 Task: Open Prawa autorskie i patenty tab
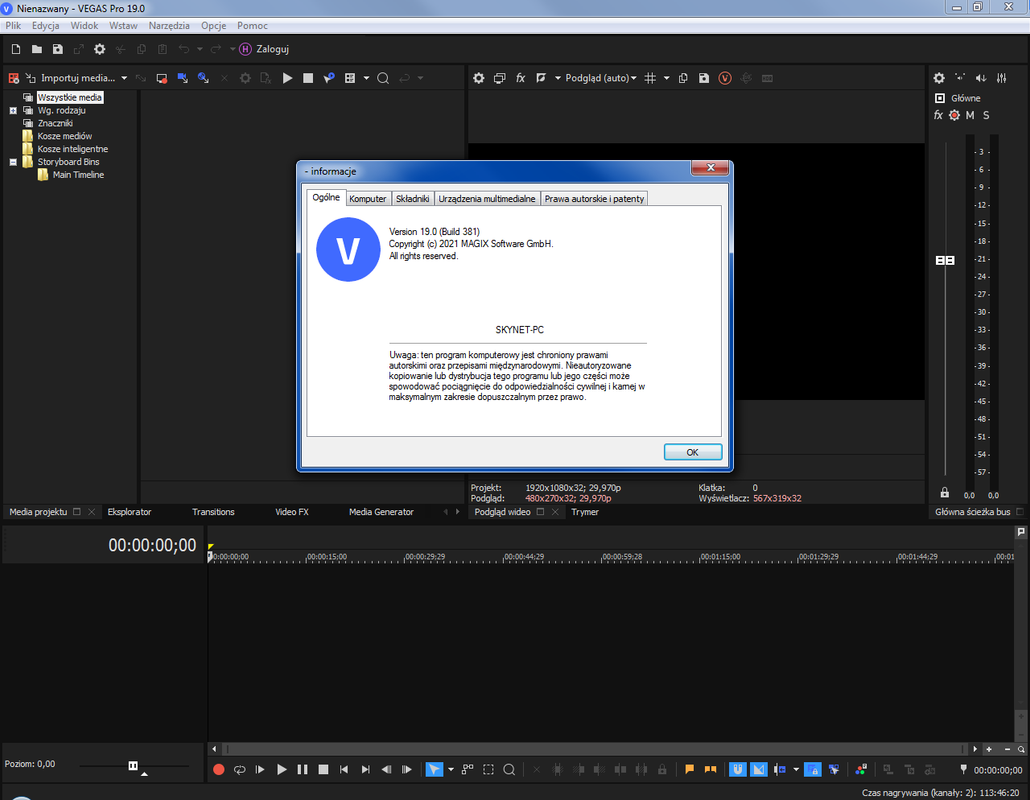tap(594, 198)
